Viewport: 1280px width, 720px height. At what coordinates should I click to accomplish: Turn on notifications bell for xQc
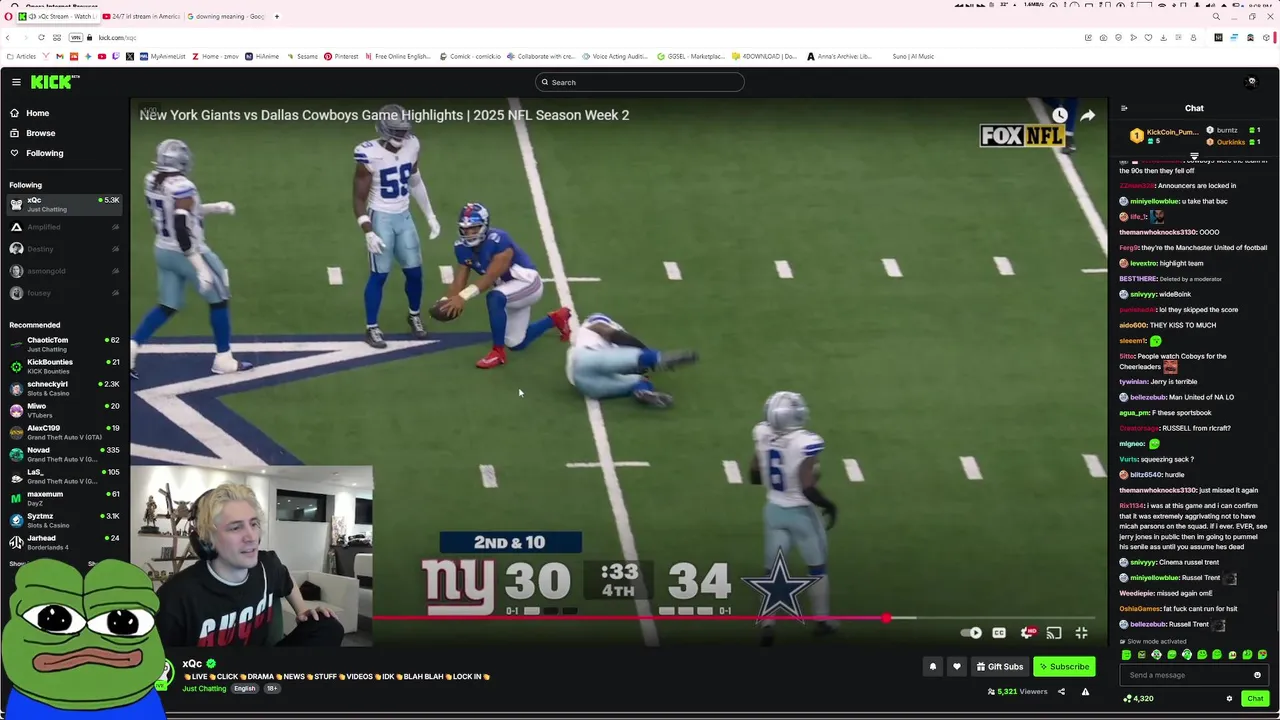[x=932, y=667]
